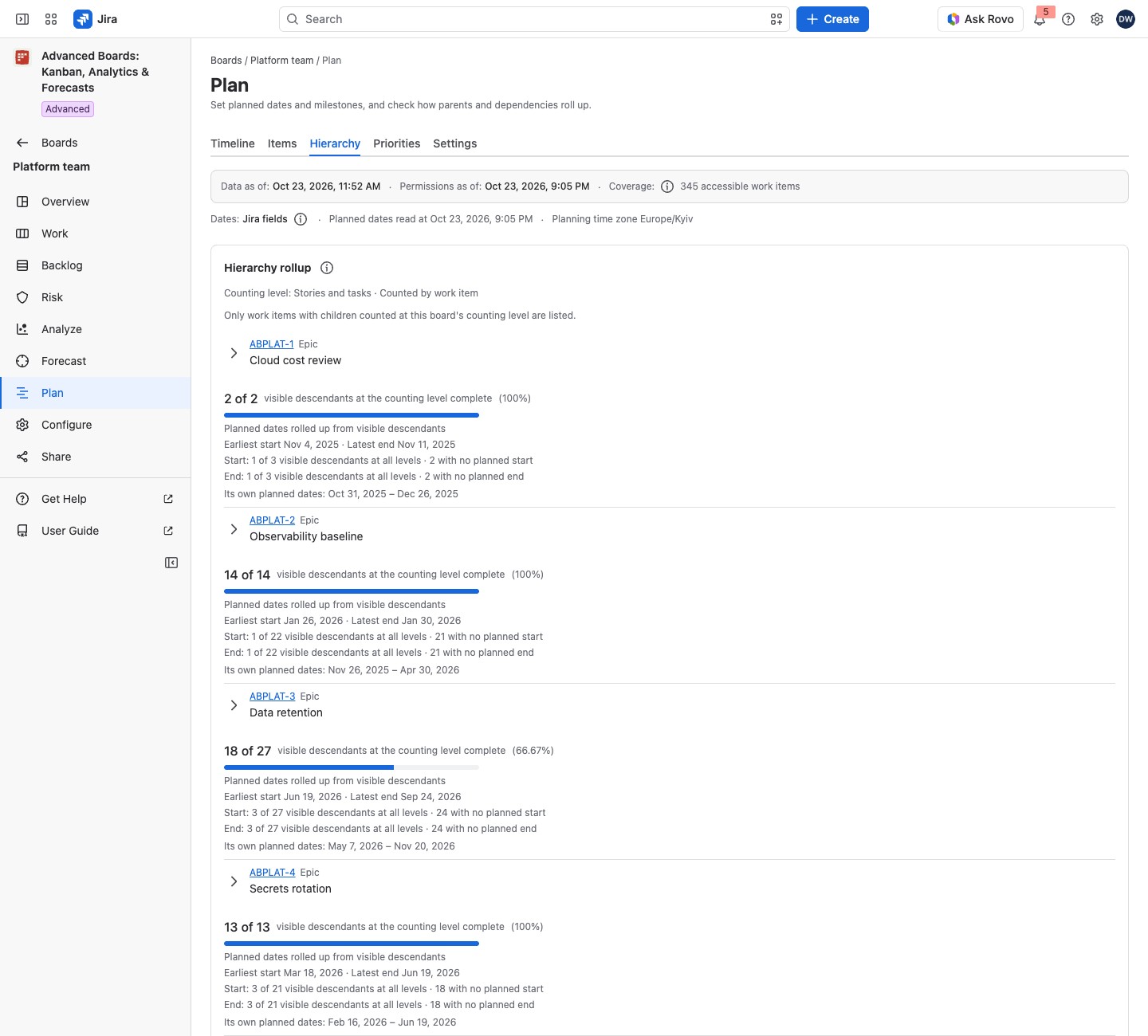
Task: Click the 'Platform team' sidebar heading
Action: click(x=51, y=167)
